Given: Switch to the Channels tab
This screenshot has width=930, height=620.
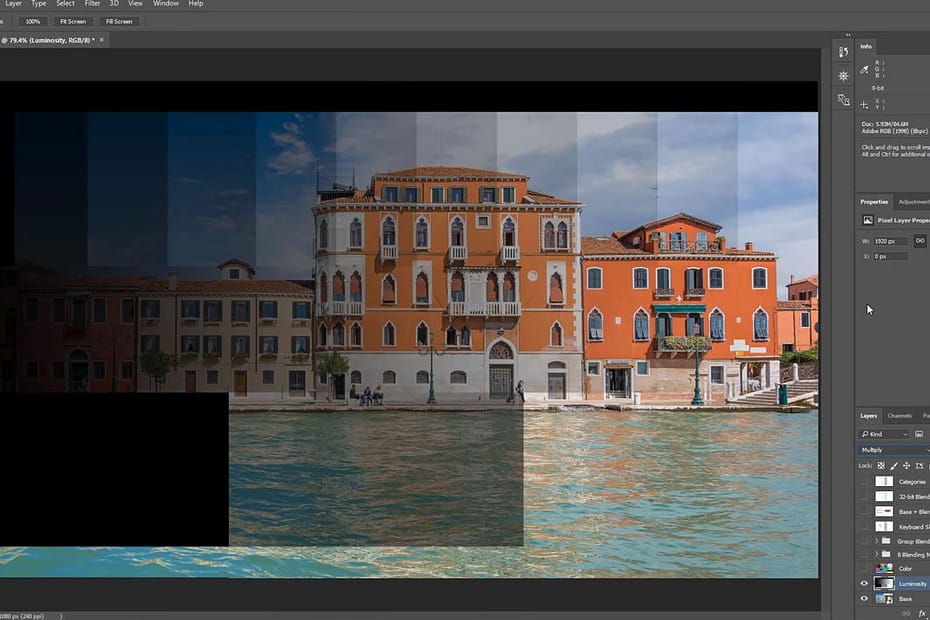Looking at the screenshot, I should click(899, 416).
